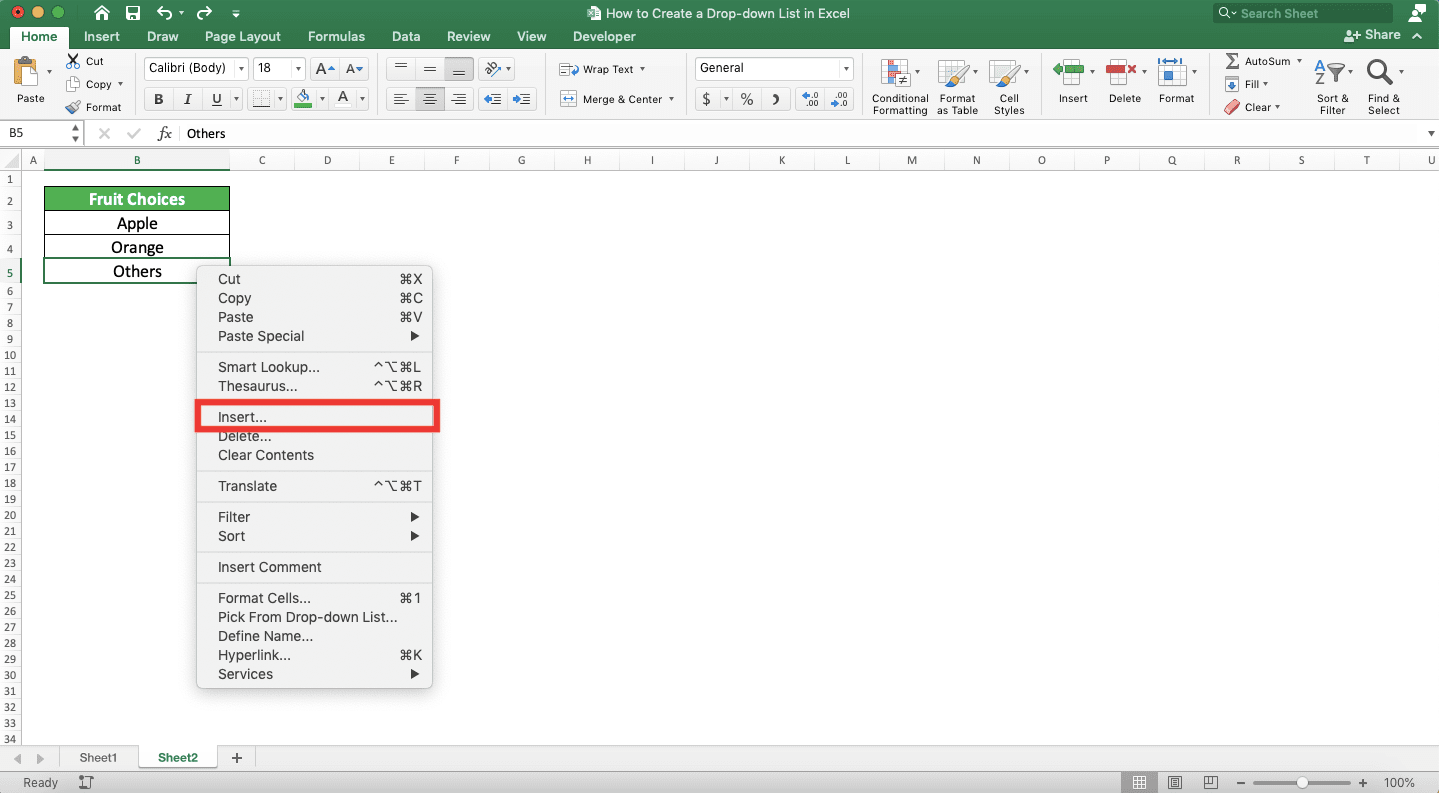Increase font size with larger A icon
Viewport: 1439px width, 793px height.
click(325, 69)
